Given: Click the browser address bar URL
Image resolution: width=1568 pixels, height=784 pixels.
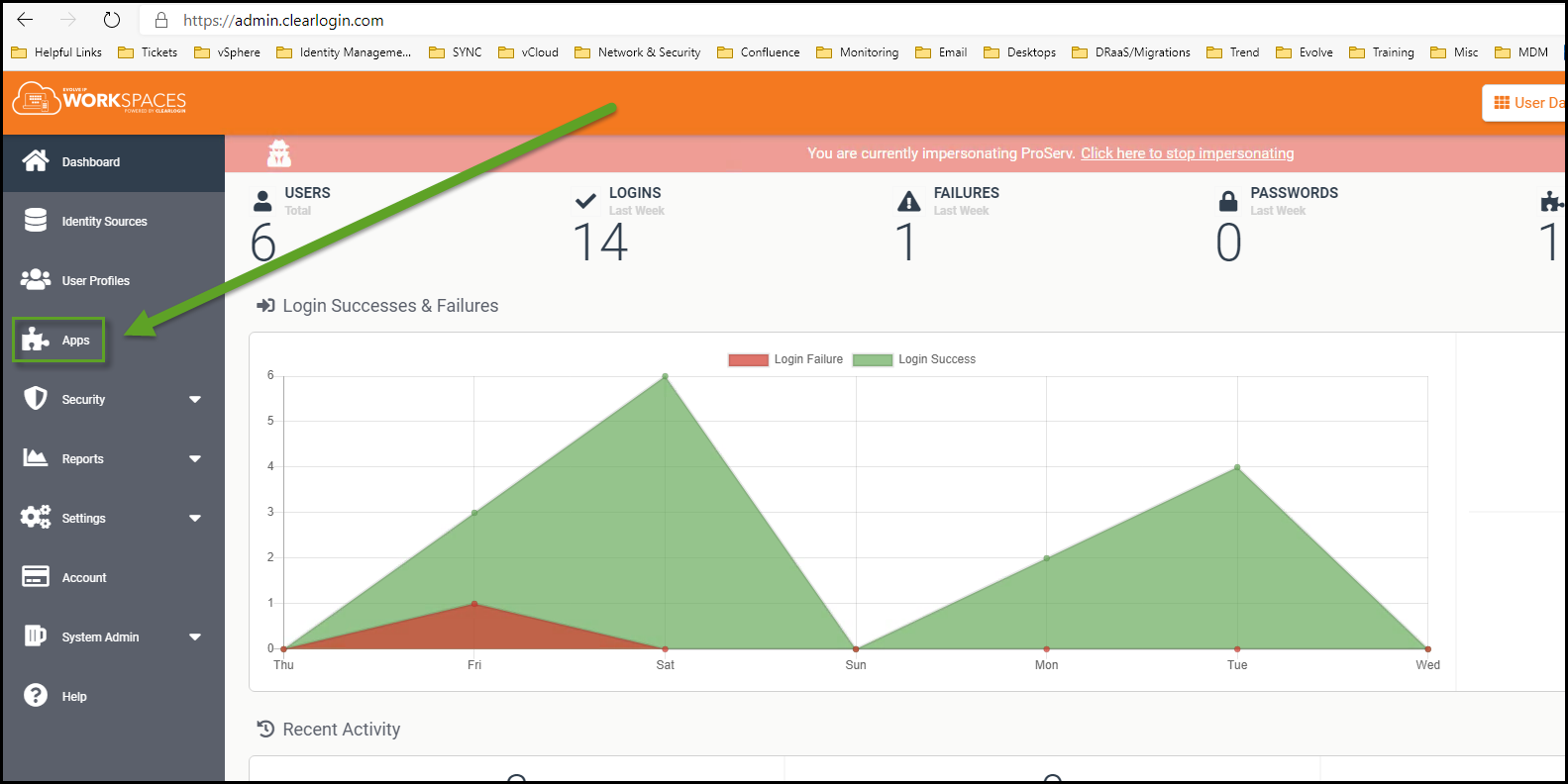Looking at the screenshot, I should pos(283,20).
